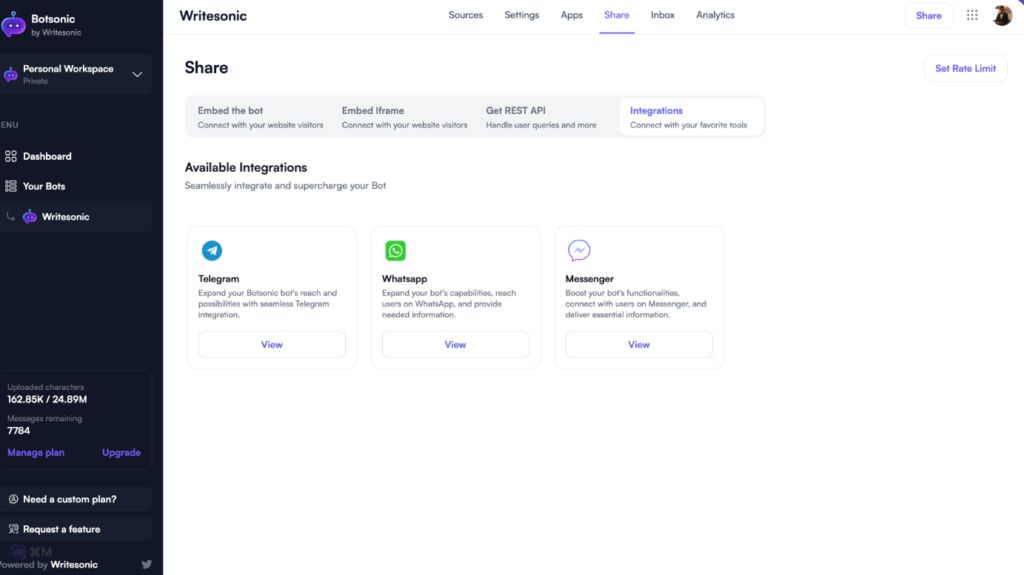Click the Botsonic robot logo icon
This screenshot has width=1024, height=575.
coord(13,24)
